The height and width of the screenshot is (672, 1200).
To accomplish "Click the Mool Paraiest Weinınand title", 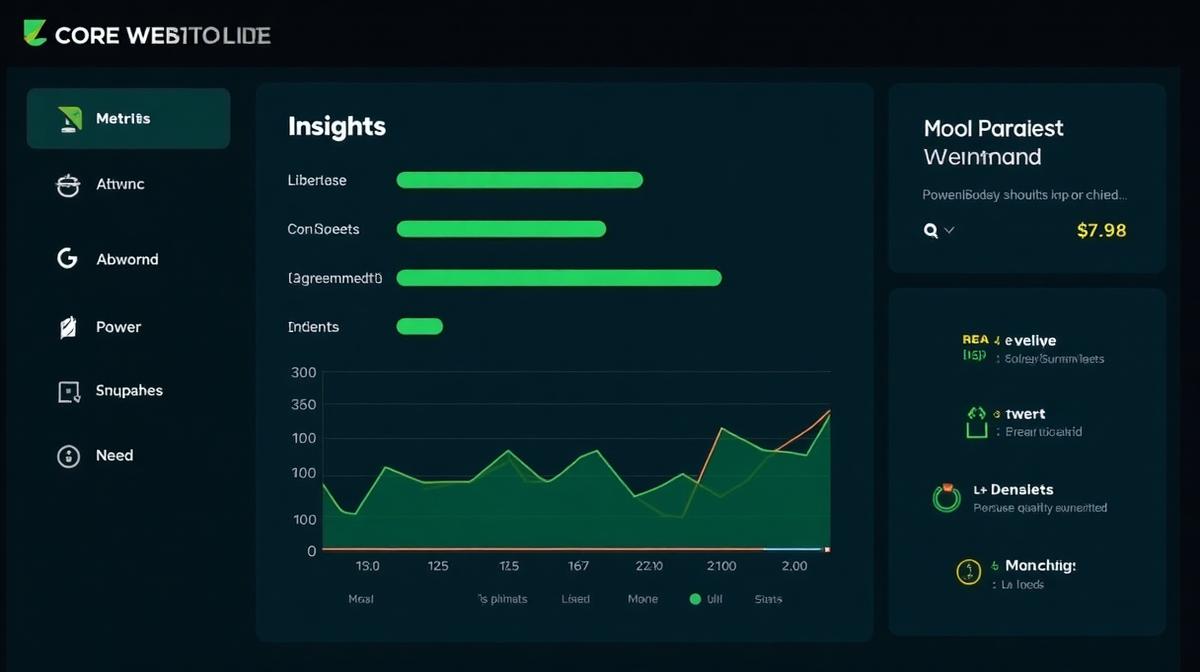I will point(994,142).
